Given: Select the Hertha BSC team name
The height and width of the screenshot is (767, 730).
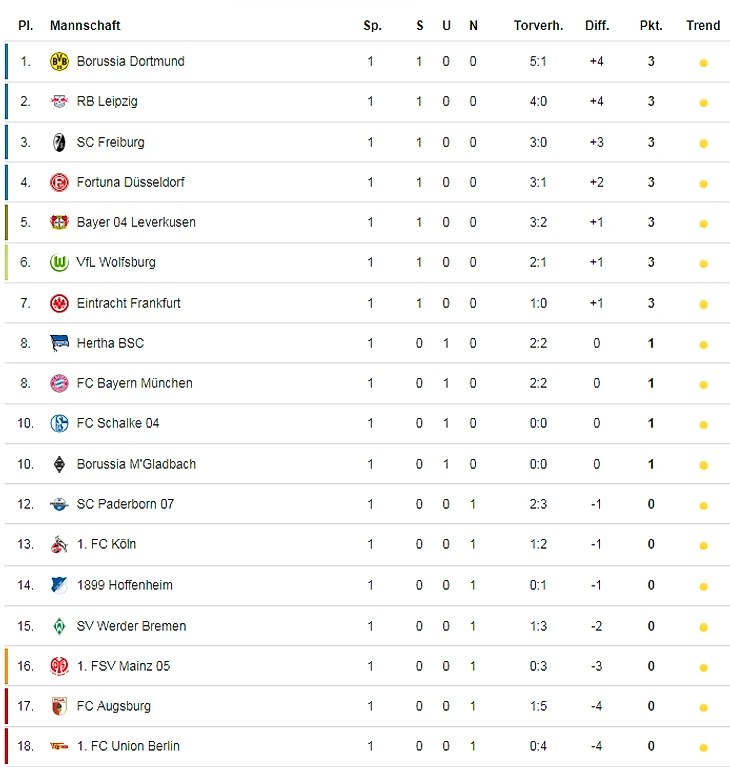Looking at the screenshot, I should tap(110, 343).
